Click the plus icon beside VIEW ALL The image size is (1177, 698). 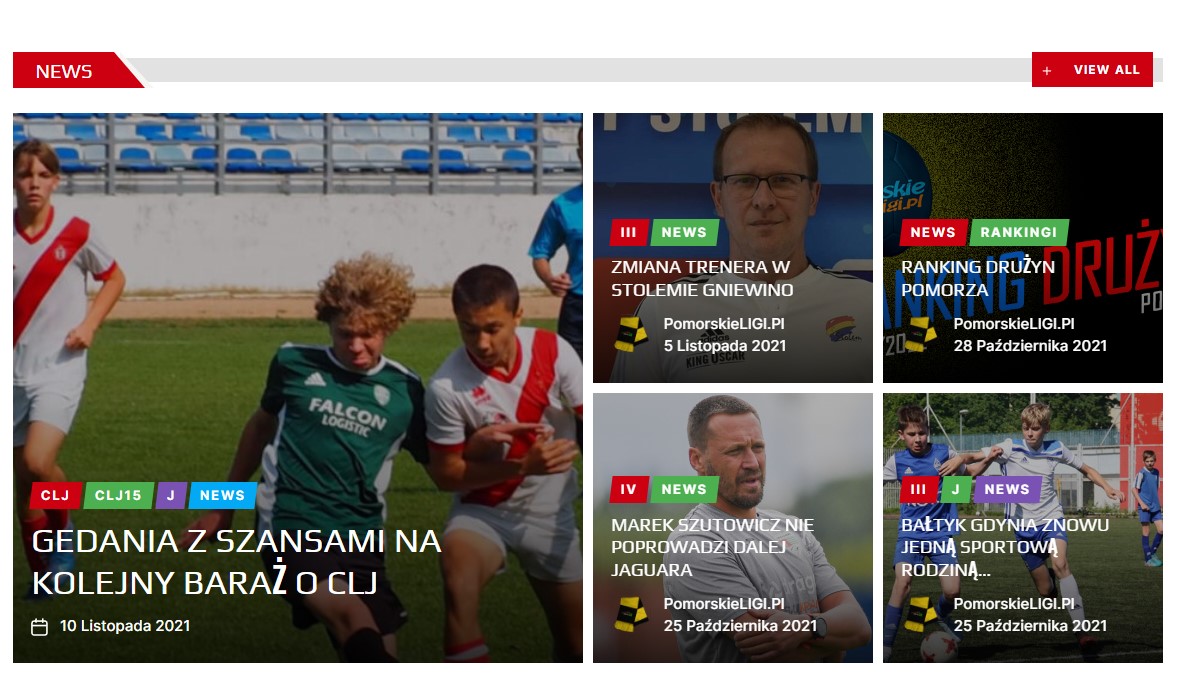[1046, 71]
